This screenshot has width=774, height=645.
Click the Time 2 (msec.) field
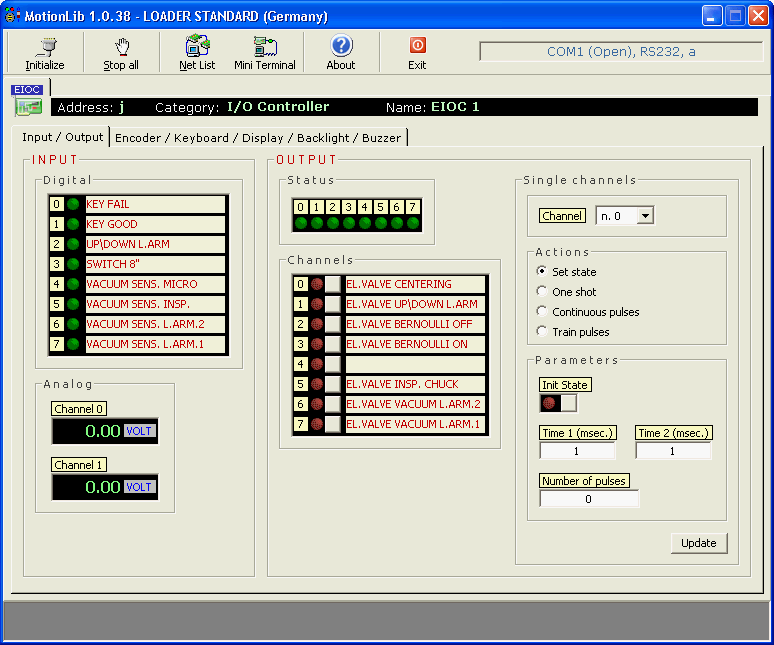coord(673,451)
